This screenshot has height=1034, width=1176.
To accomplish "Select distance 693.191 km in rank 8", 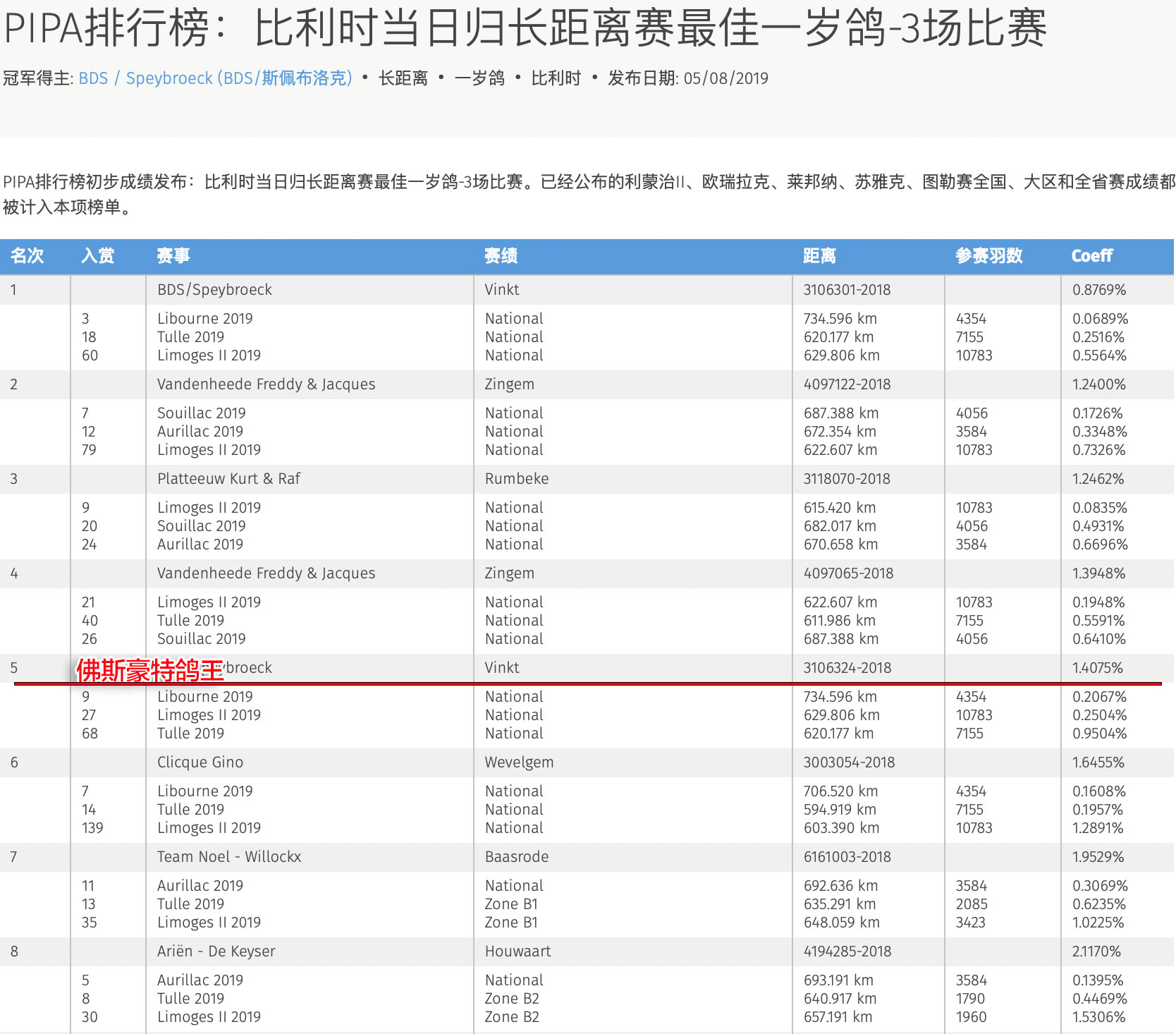I will tap(838, 980).
